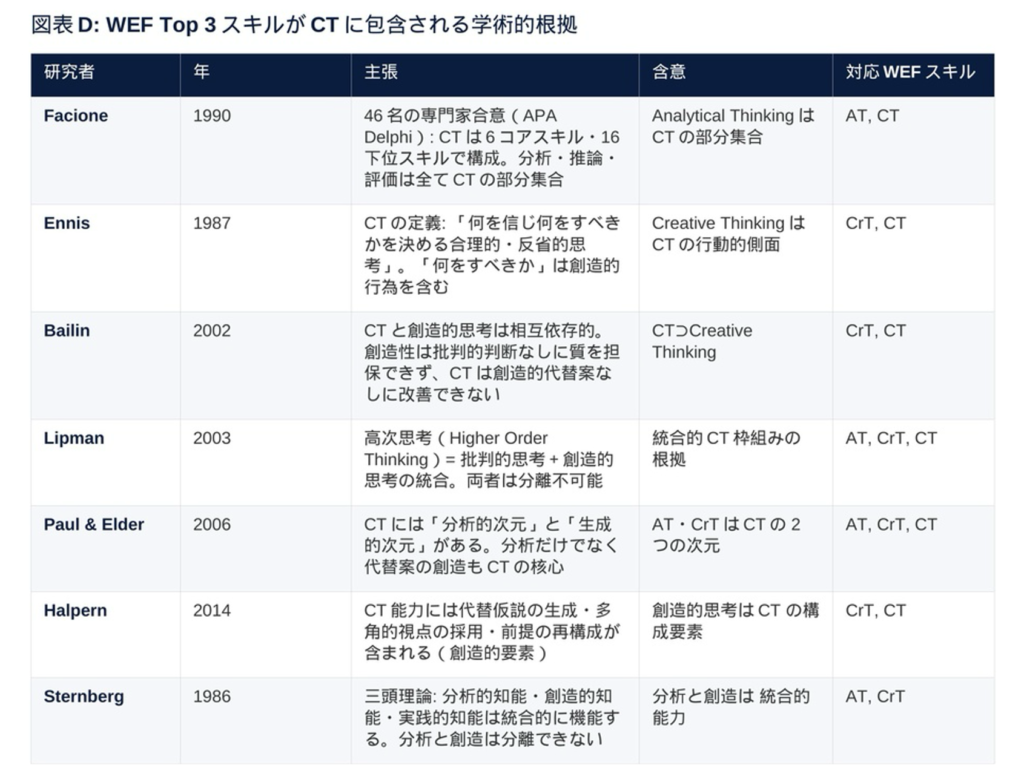Screen dimensions: 1024x765
Task: Click implication 分析と創造は 統合的能力
Action: pos(731,708)
